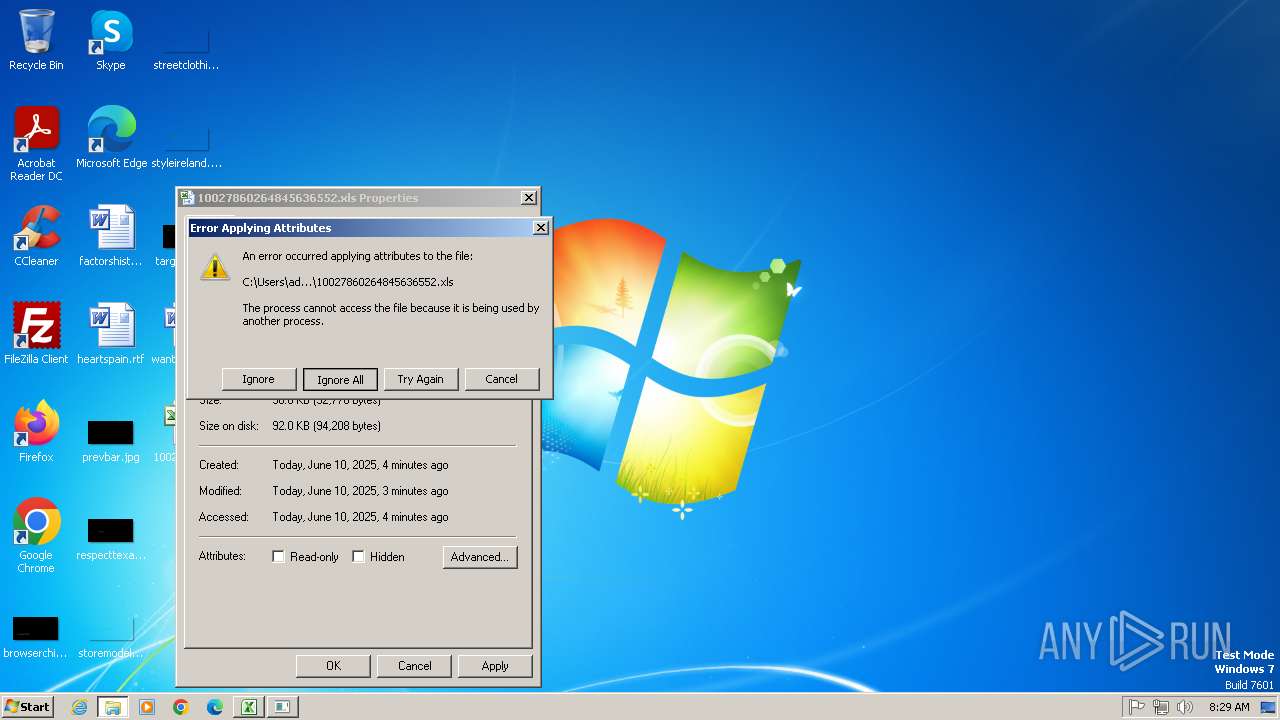The height and width of the screenshot is (720, 1280).
Task: Launch Microsoft Edge from the desktop icon
Action: 111,138
